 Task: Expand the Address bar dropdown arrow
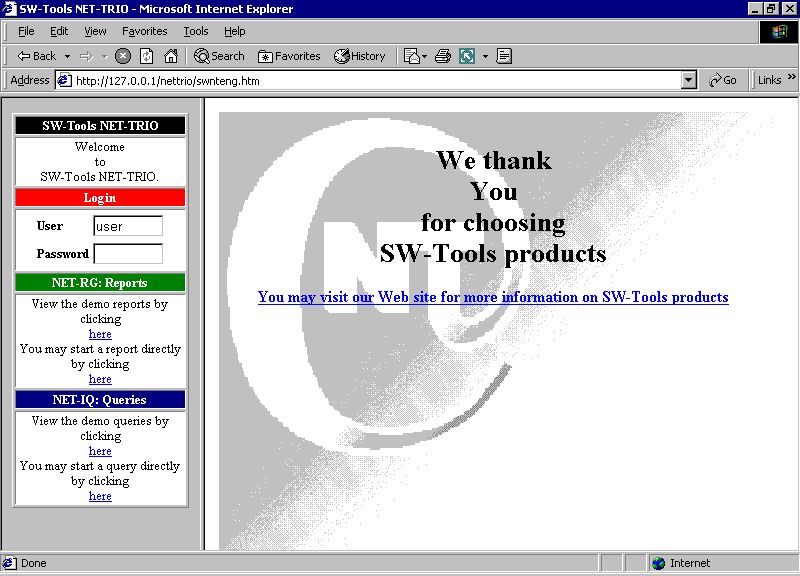pos(688,80)
